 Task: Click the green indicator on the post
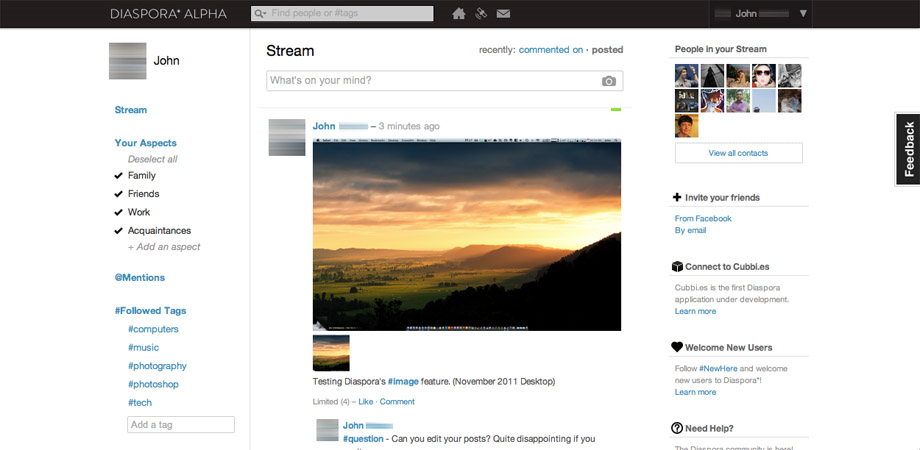coord(615,109)
